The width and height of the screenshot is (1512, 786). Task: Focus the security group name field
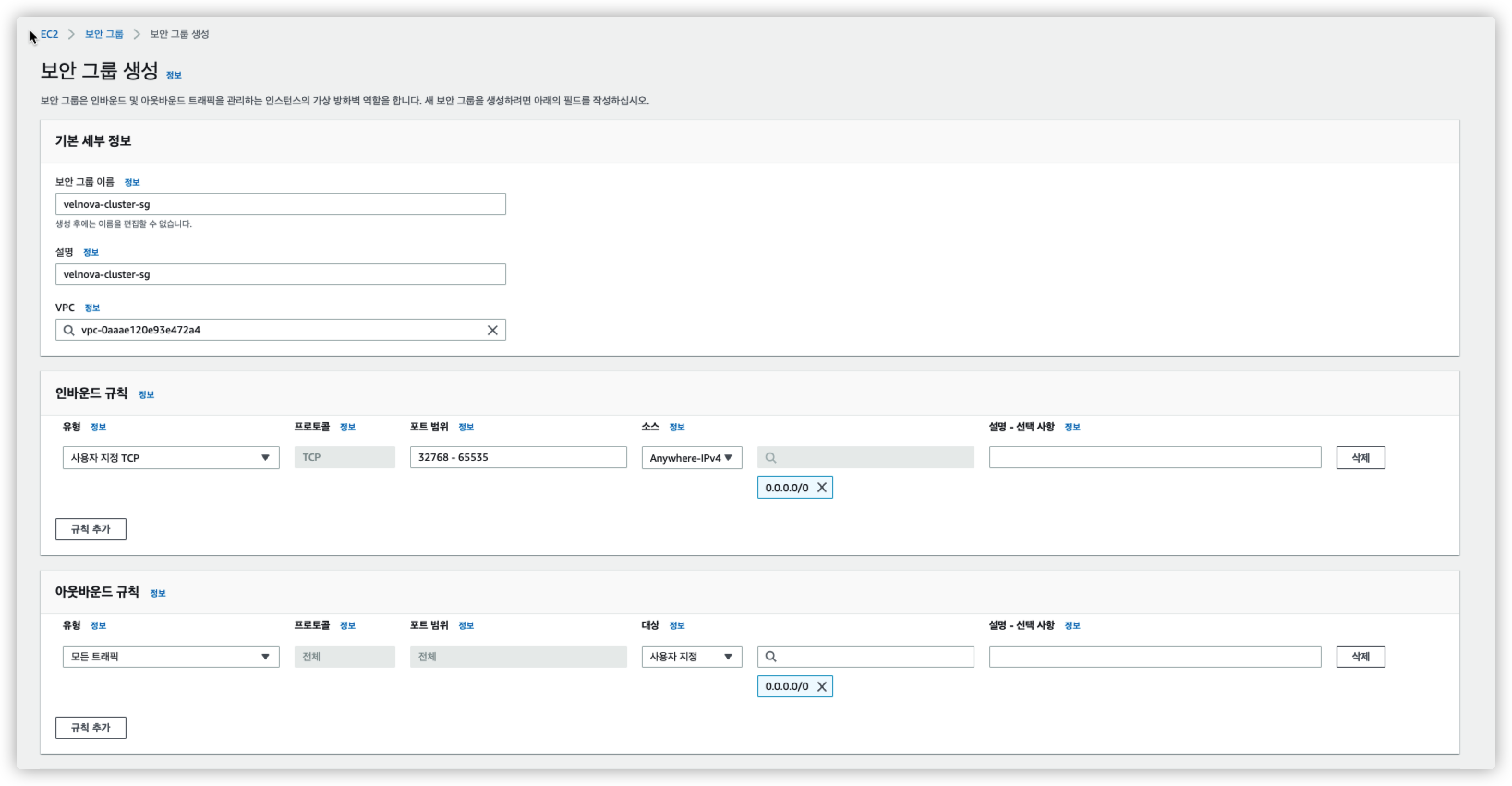point(280,204)
